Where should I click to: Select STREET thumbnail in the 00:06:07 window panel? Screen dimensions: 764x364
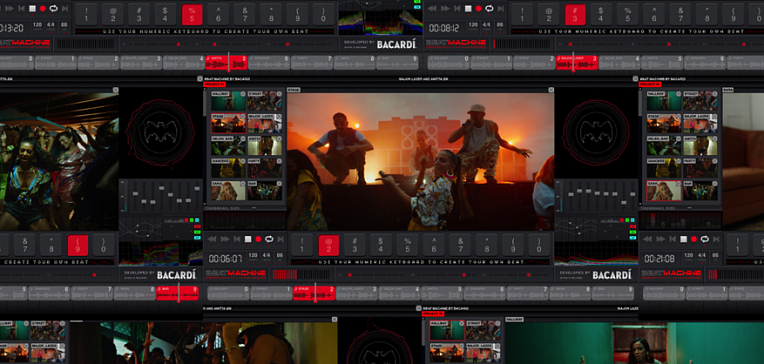point(265,101)
